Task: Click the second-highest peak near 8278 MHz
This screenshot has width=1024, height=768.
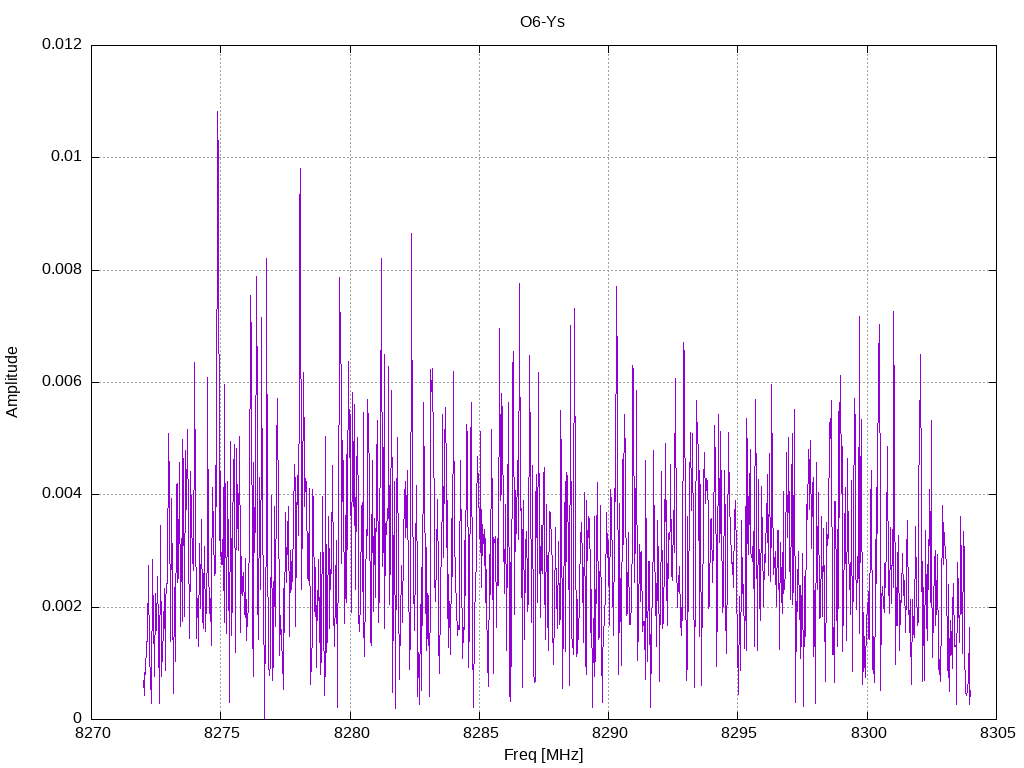Action: pyautogui.click(x=300, y=169)
